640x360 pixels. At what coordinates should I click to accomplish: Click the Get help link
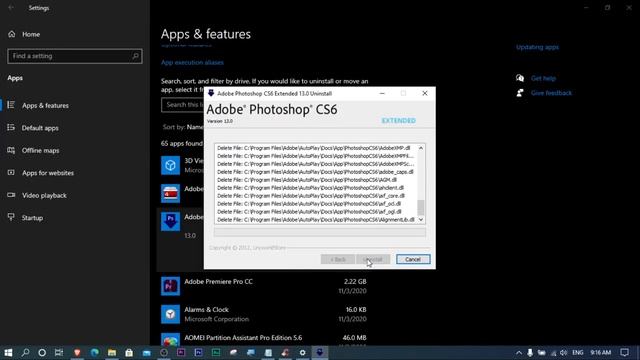tap(543, 78)
